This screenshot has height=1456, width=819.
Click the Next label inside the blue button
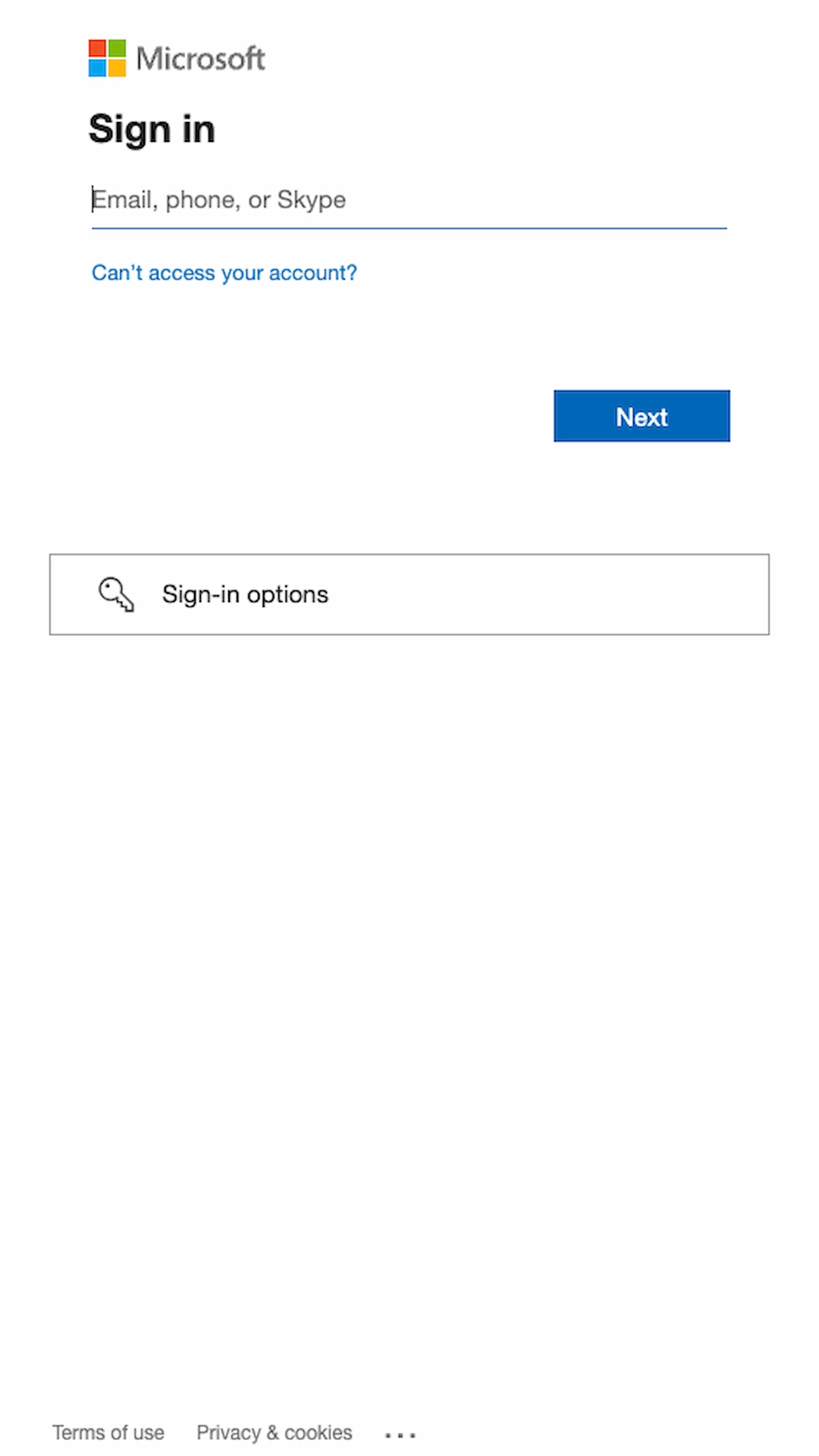tap(642, 416)
